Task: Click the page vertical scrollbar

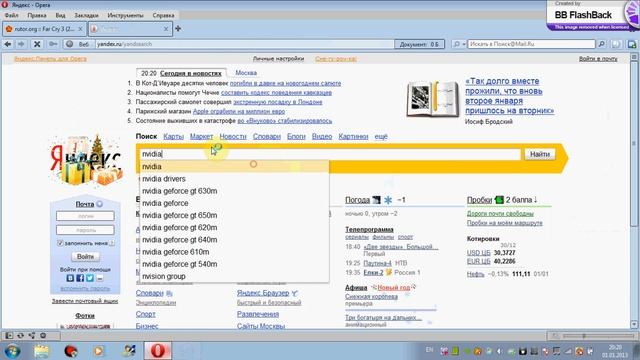Action: pyautogui.click(x=634, y=191)
